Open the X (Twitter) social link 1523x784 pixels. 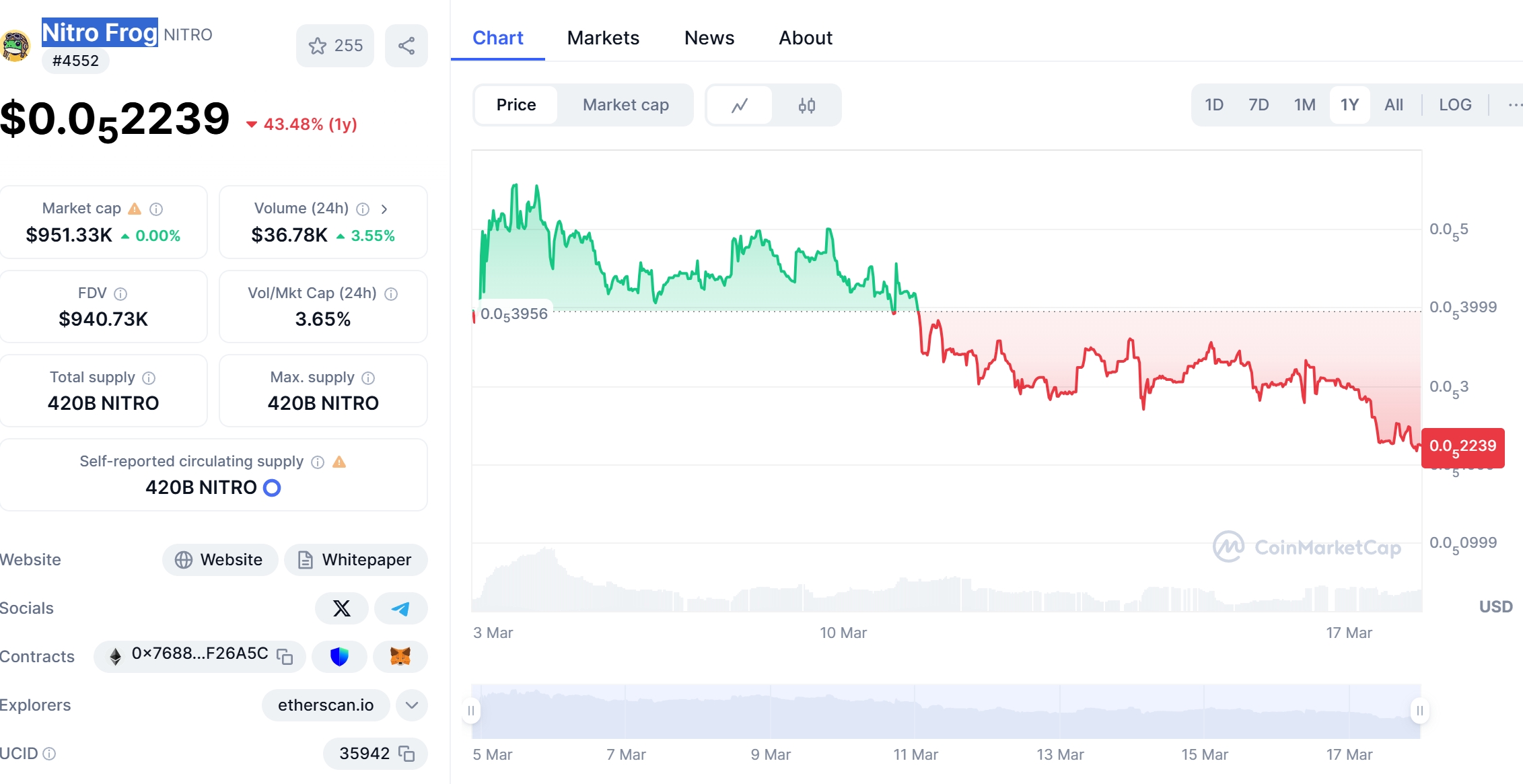(x=342, y=608)
